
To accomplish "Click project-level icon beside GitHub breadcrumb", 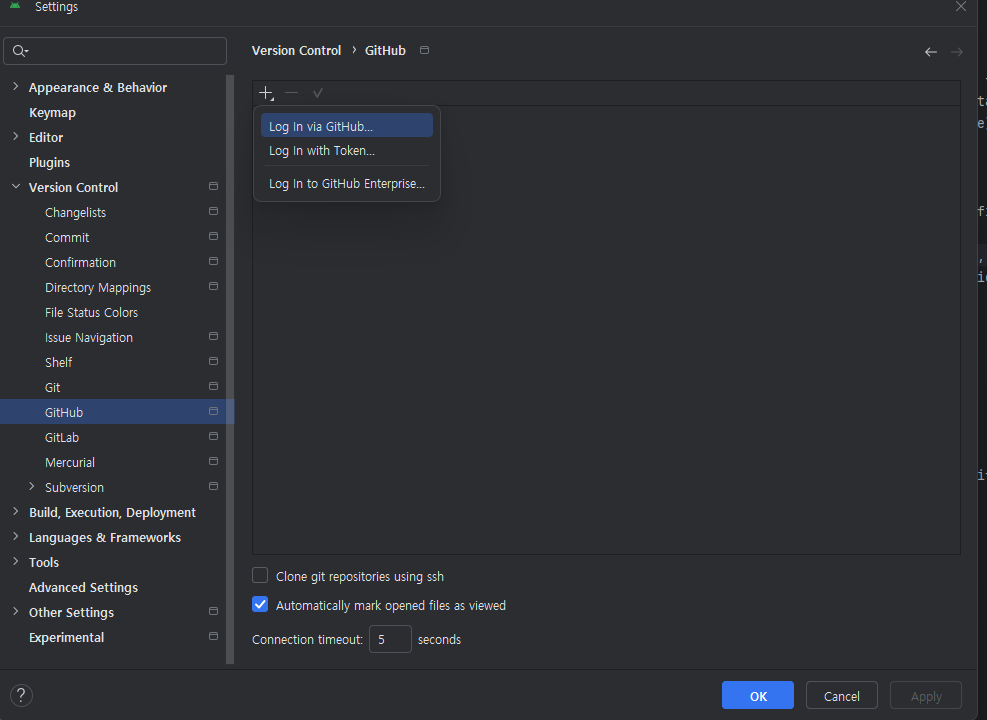I will click(424, 50).
